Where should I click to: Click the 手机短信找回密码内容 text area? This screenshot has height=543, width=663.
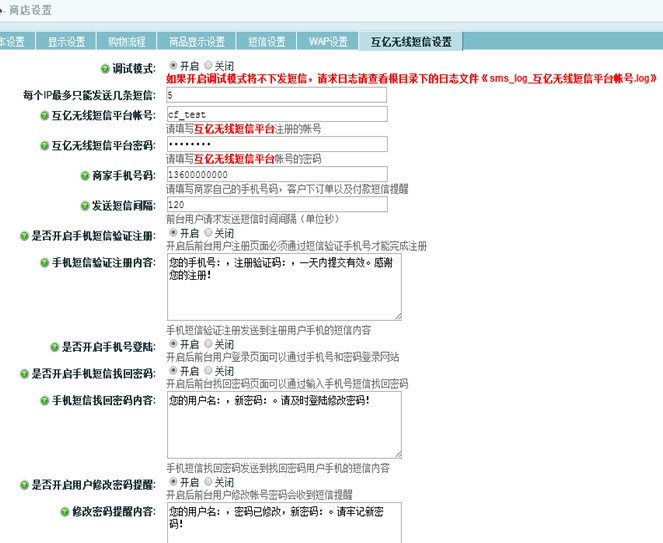pyautogui.click(x=284, y=425)
